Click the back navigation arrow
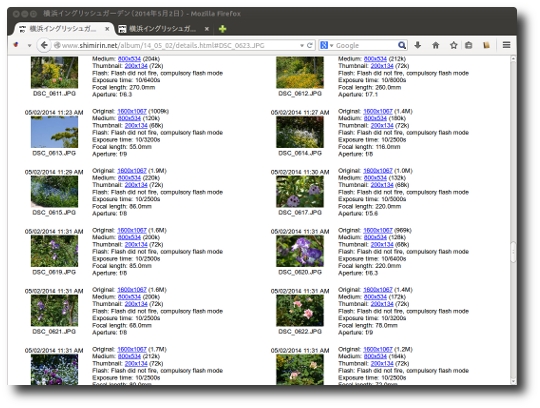The height and width of the screenshot is (408, 540). 44,45
